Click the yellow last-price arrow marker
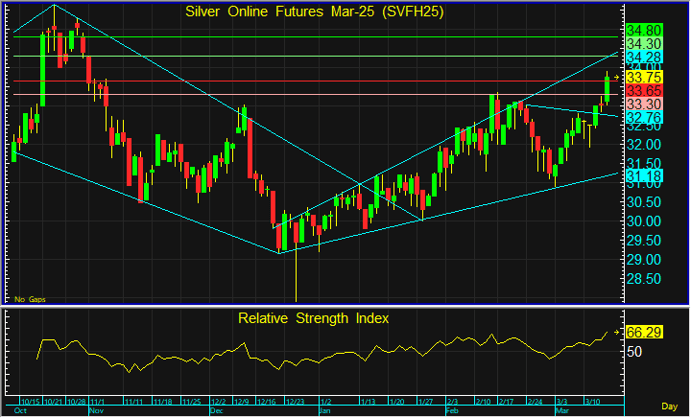 tap(616, 77)
